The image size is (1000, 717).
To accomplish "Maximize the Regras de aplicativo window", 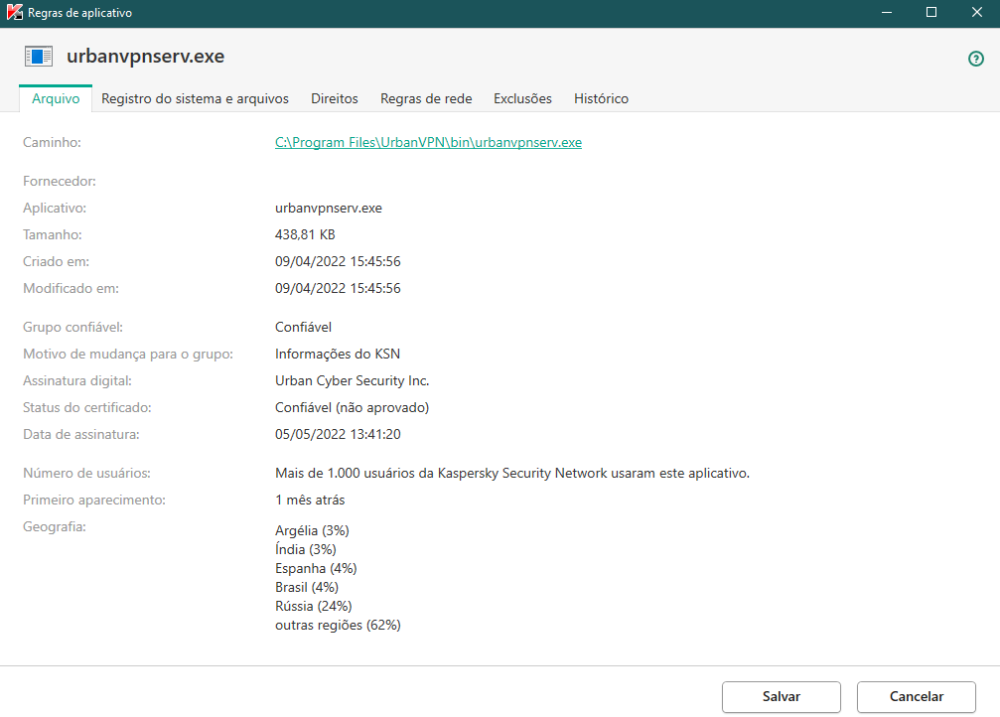I will point(931,13).
